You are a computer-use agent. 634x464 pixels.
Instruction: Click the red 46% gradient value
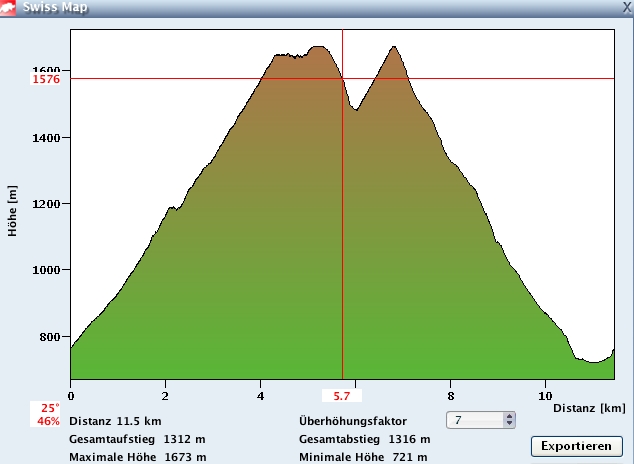pyautogui.click(x=49, y=421)
